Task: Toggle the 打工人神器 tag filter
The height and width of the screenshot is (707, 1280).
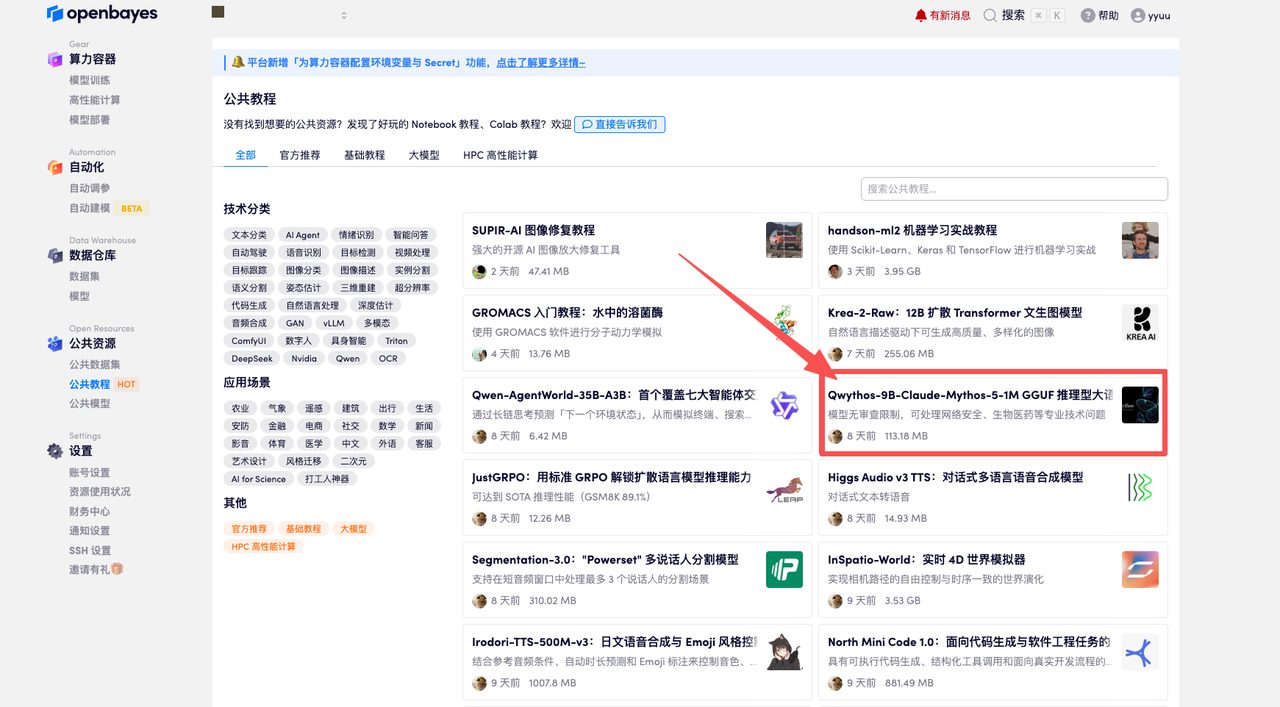Action: click(x=328, y=479)
